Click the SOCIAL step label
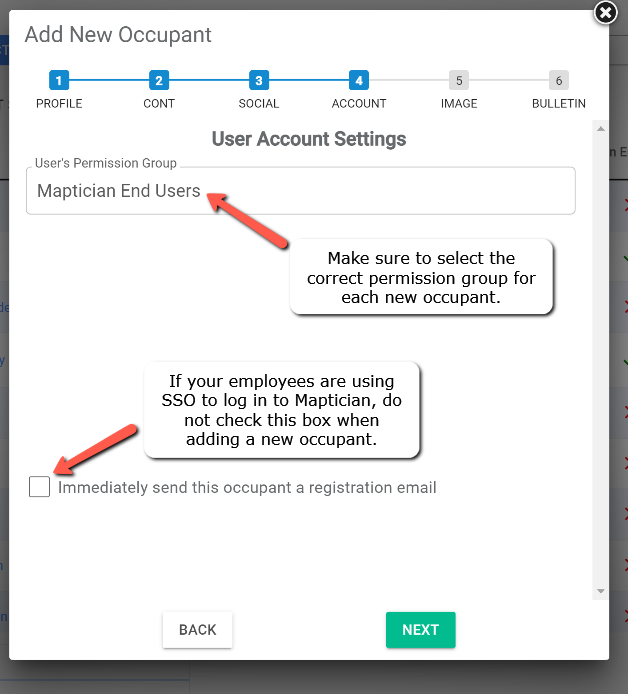 pos(259,104)
